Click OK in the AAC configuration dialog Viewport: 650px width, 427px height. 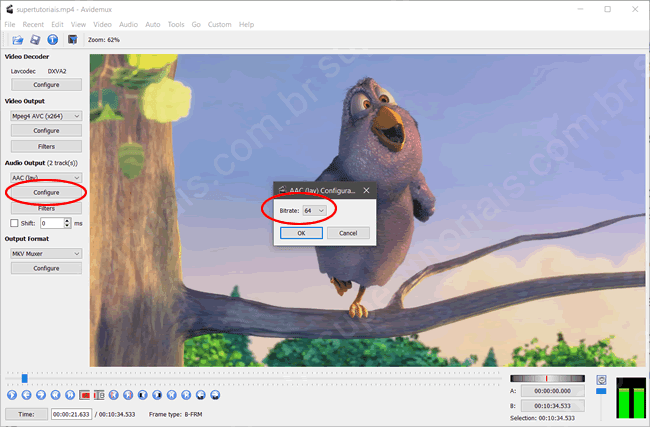coord(301,232)
